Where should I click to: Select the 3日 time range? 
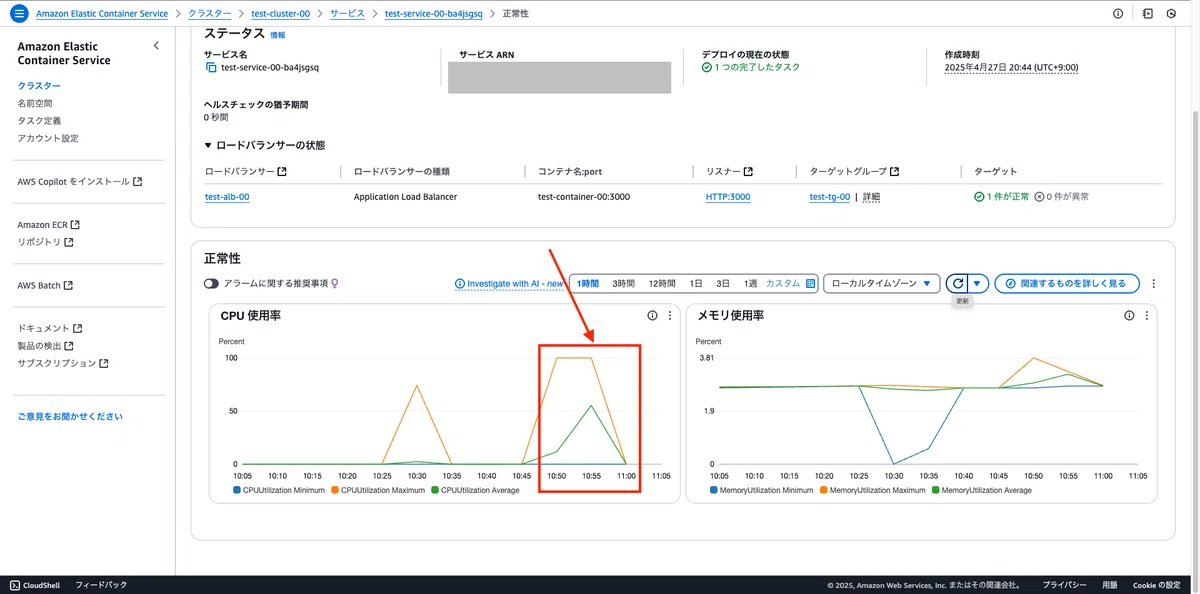(x=723, y=284)
